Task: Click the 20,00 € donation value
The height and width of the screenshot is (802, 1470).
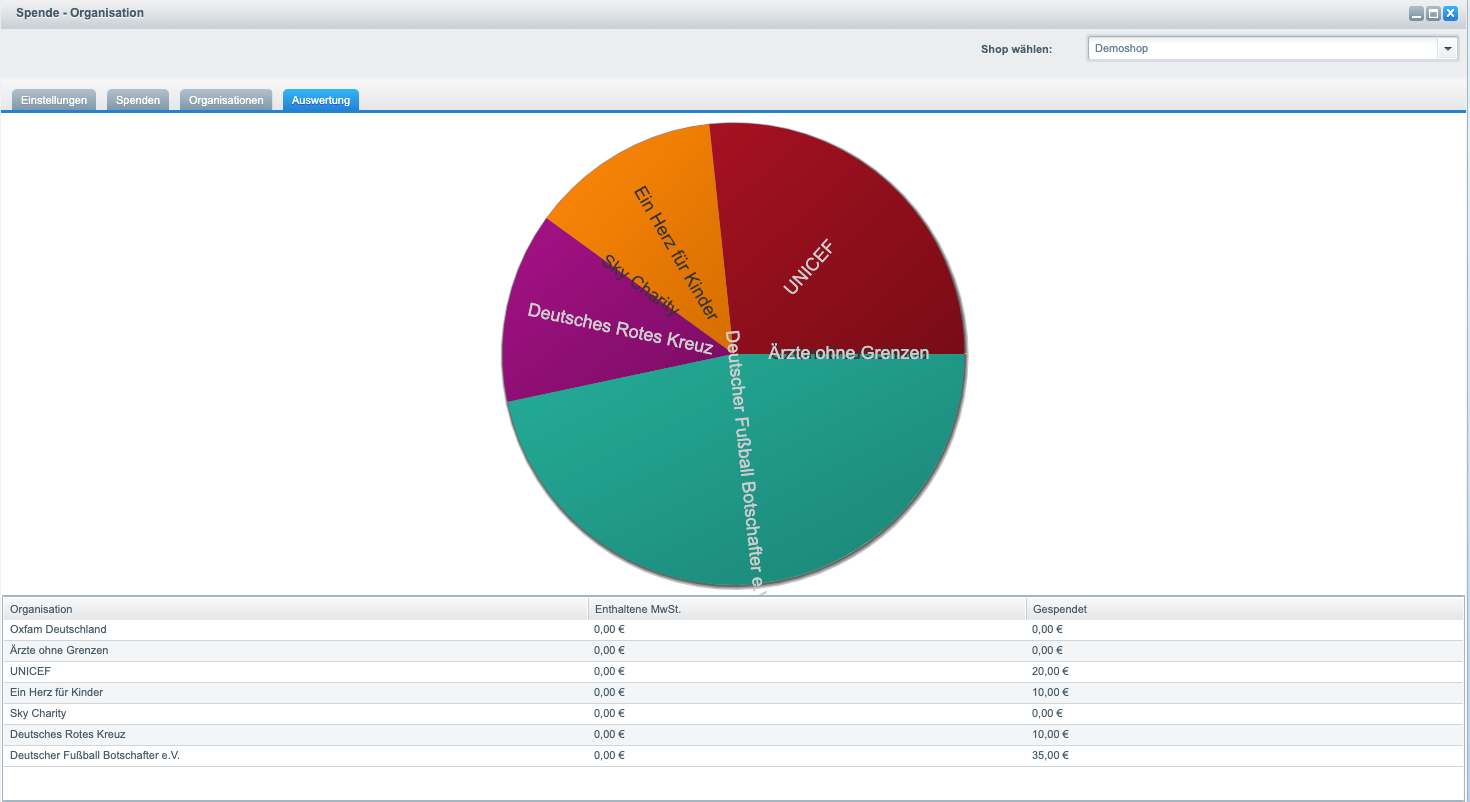Action: click(x=1050, y=672)
